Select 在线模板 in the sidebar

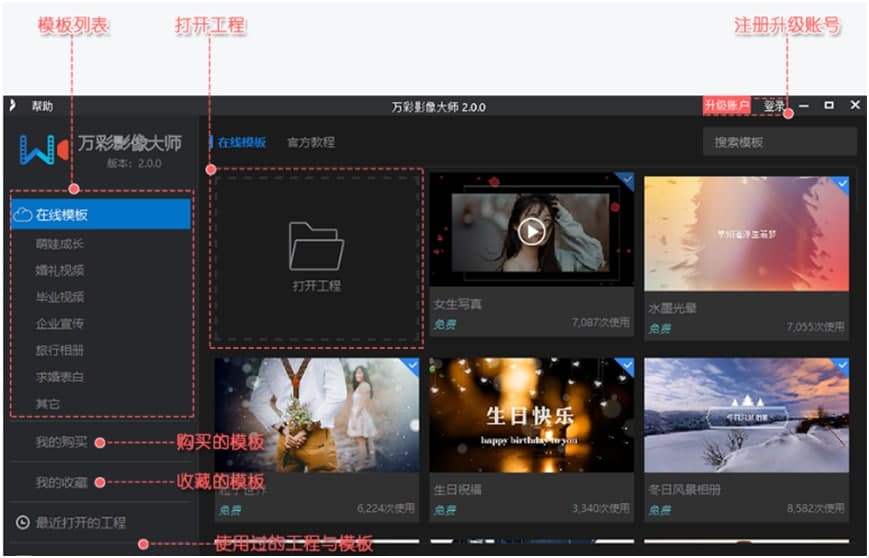pyautogui.click(x=101, y=214)
